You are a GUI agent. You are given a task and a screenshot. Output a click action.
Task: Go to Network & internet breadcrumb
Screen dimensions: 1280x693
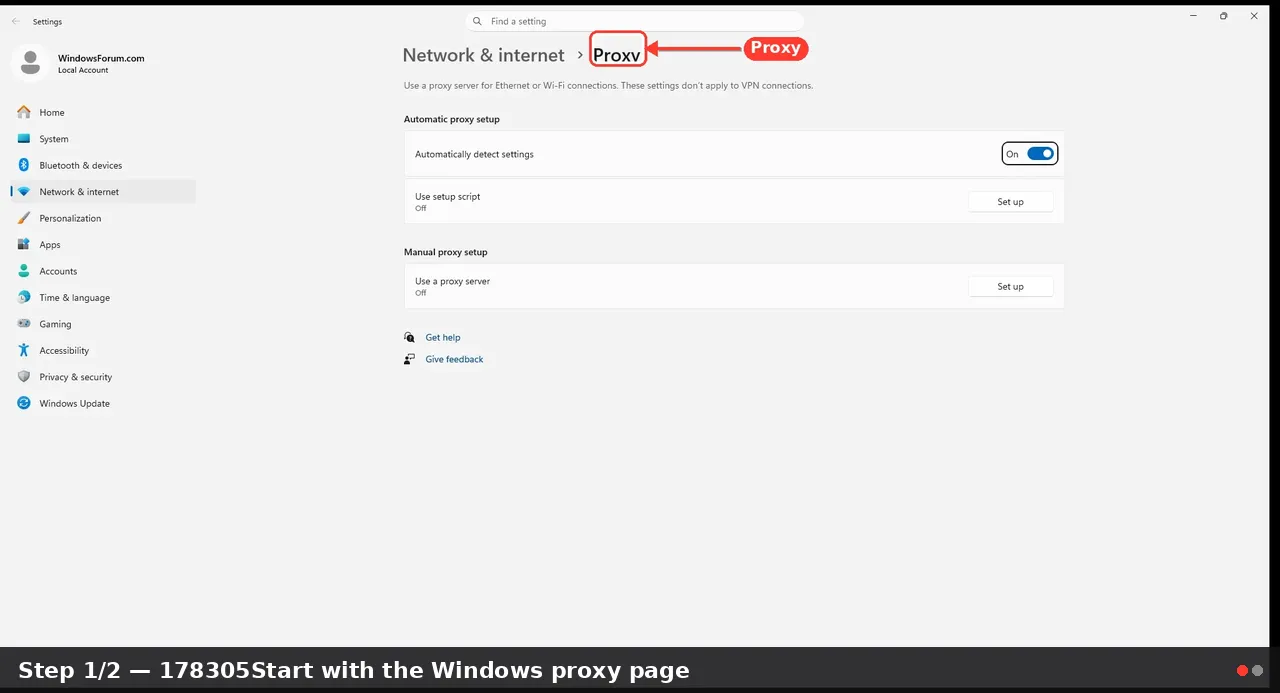(483, 55)
